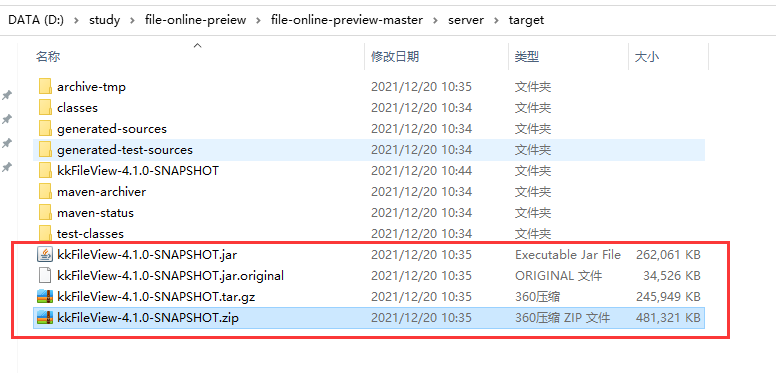This screenshot has height=373, width=776.
Task: Select the kkFileView-4.1.0-SNAPSHOT folder name
Action: (138, 171)
